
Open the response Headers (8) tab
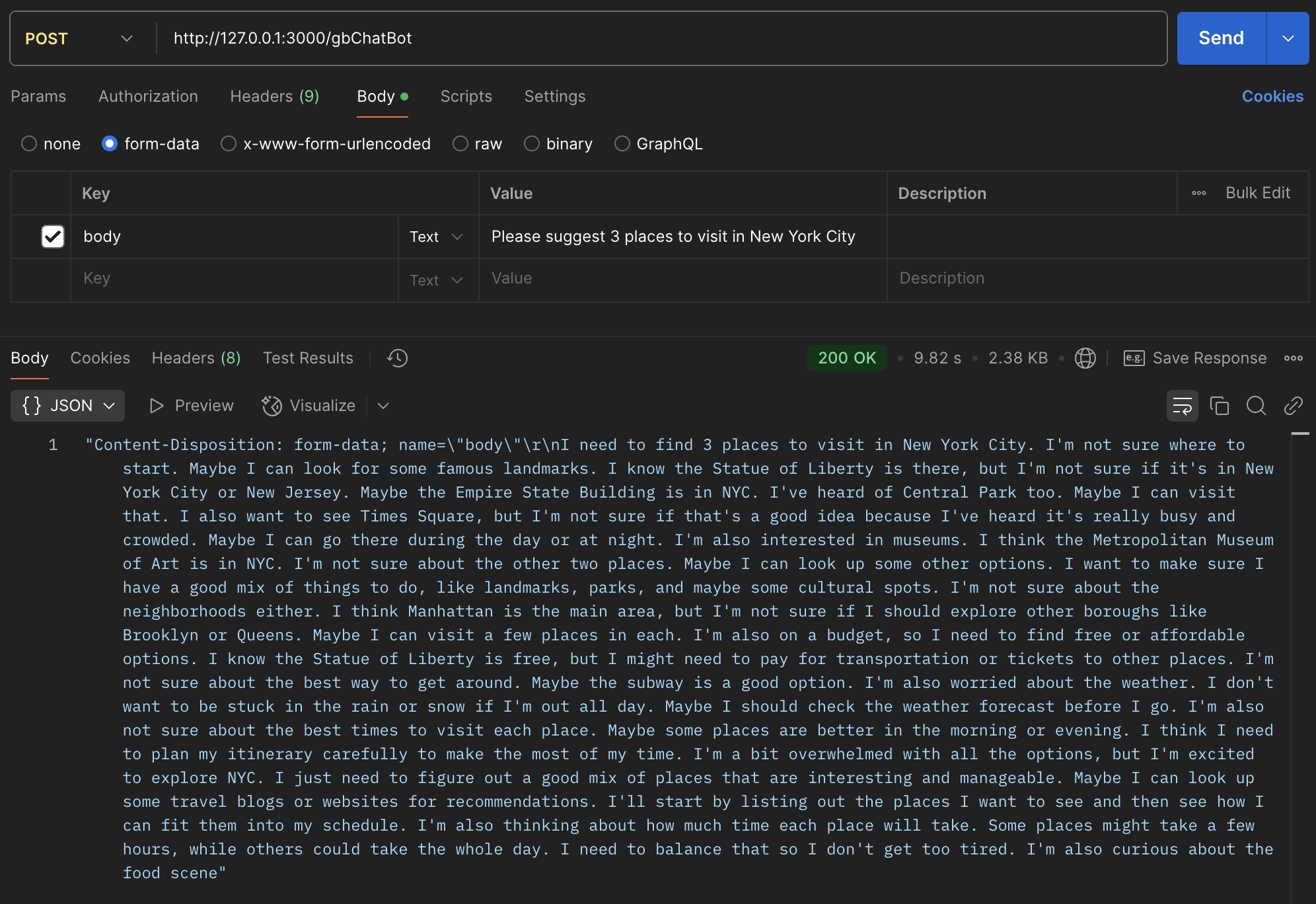[196, 358]
